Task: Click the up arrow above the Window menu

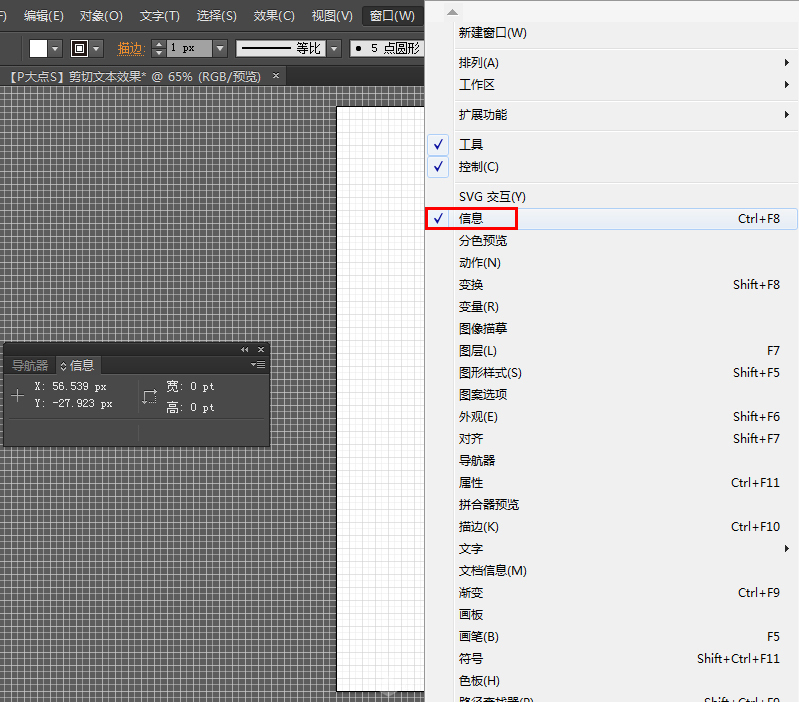Action: point(451,12)
